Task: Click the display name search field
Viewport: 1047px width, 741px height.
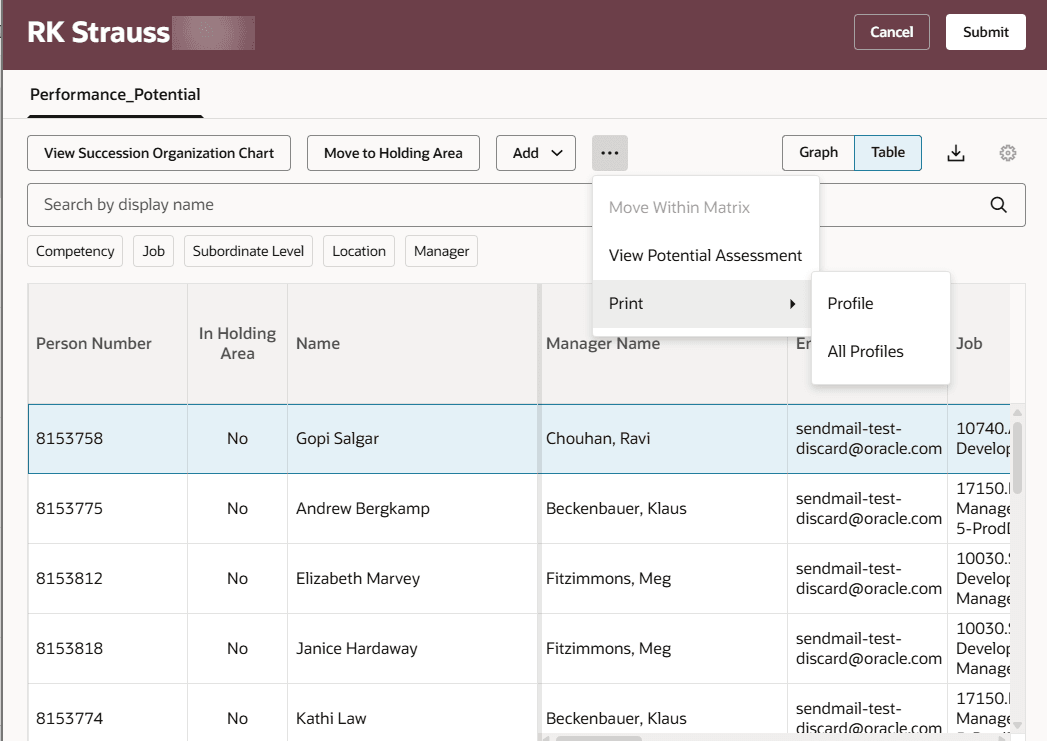Action: (x=400, y=204)
